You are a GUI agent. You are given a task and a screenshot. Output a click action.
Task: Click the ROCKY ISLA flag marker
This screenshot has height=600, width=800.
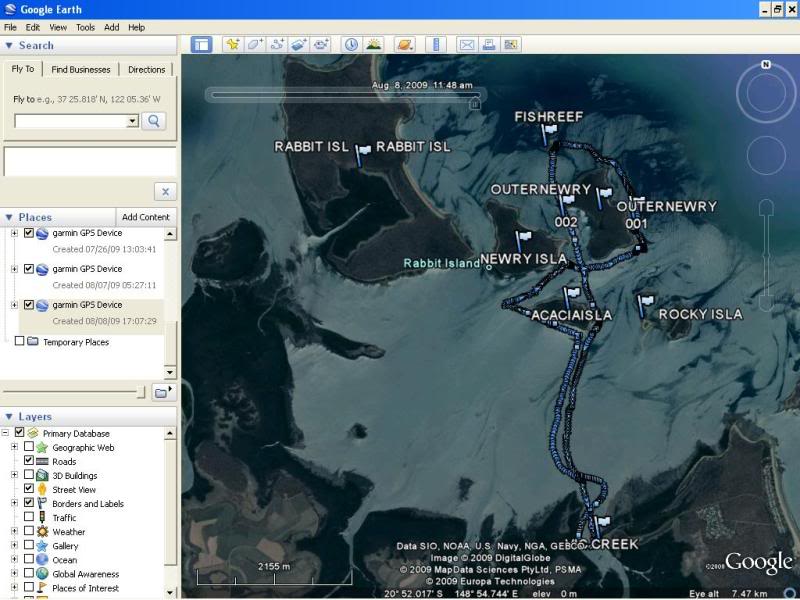[x=645, y=306]
